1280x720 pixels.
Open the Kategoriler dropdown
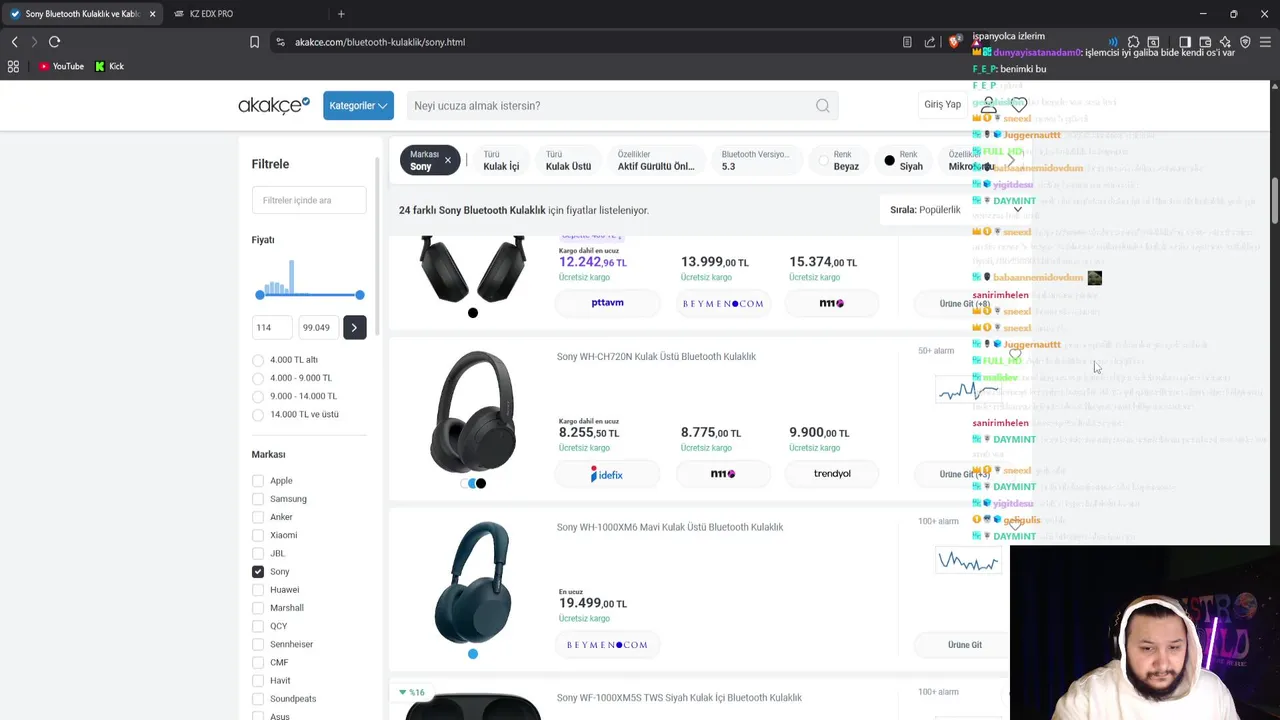click(x=358, y=106)
